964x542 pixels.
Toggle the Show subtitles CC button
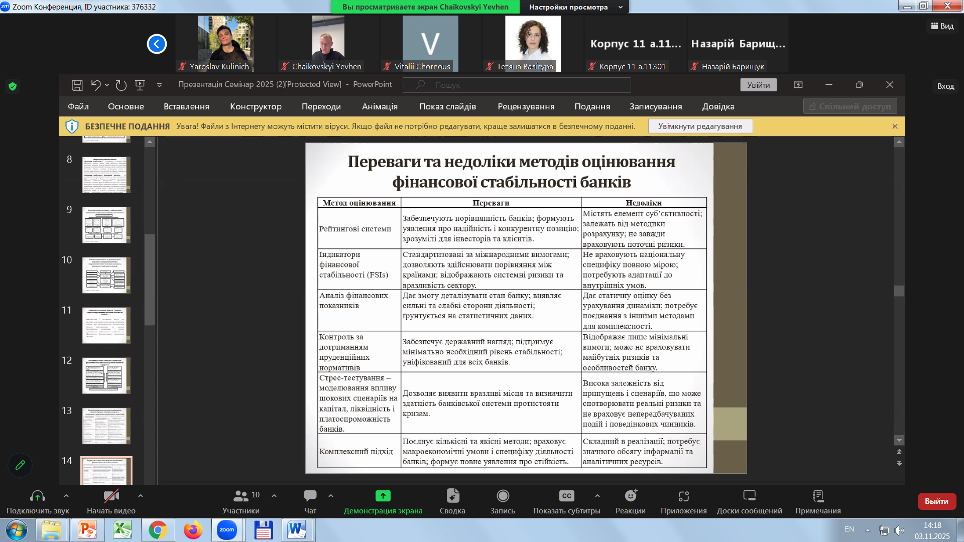[x=566, y=496]
